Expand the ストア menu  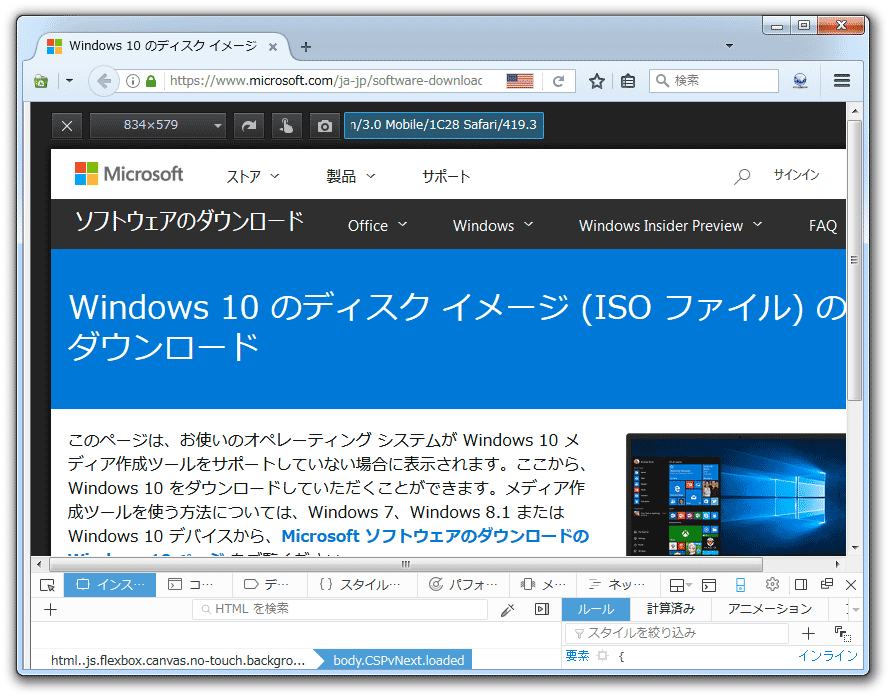[253, 176]
